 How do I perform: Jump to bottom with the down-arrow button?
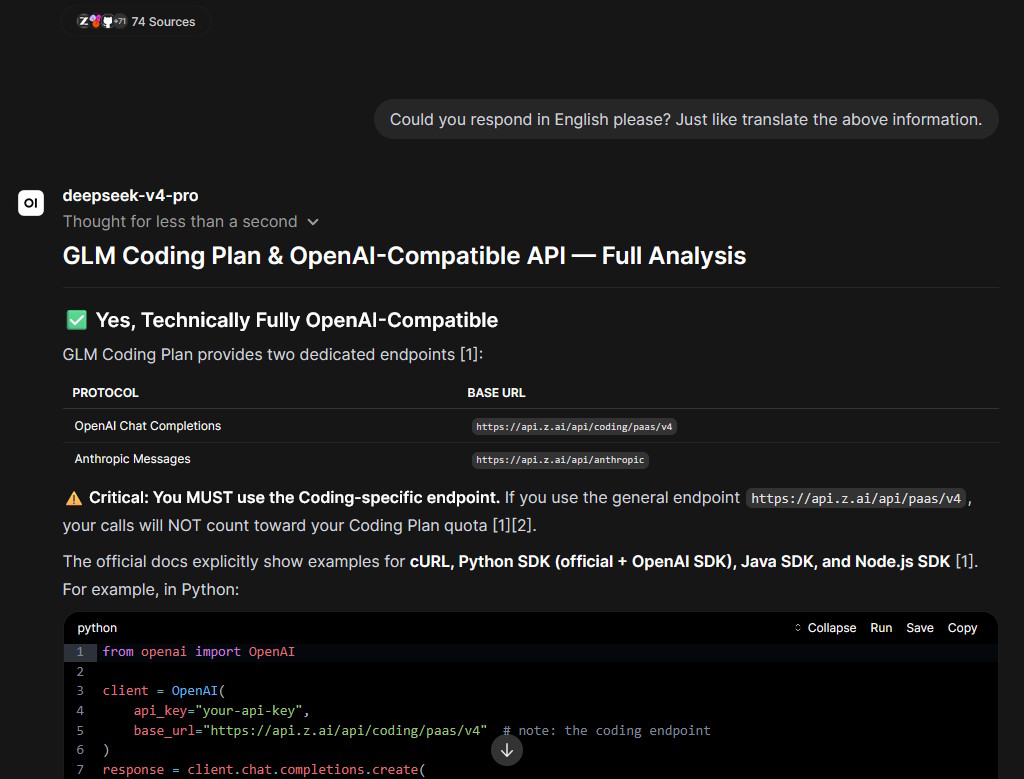[x=507, y=750]
